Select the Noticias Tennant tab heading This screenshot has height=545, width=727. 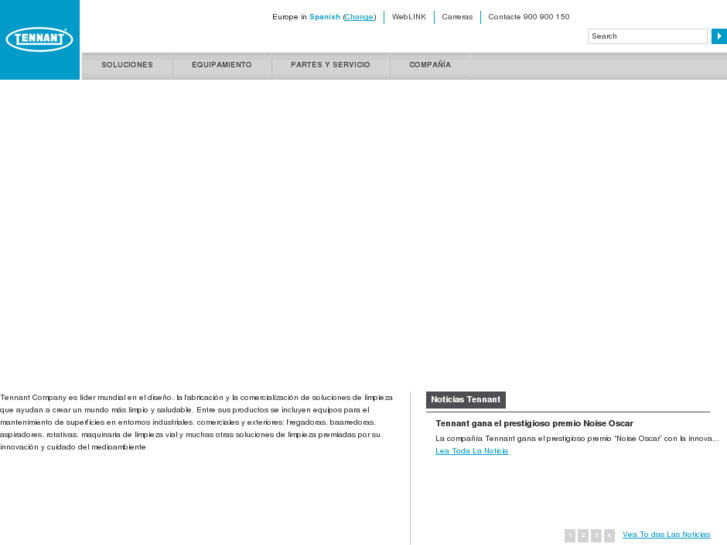click(x=466, y=400)
